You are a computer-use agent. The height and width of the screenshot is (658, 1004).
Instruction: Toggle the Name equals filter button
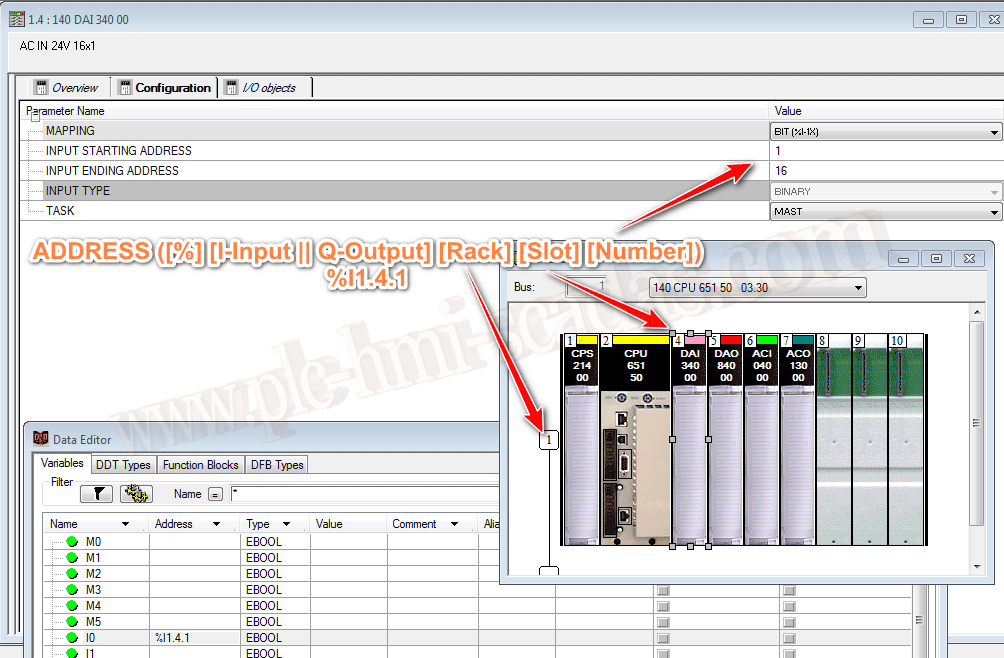(x=214, y=494)
